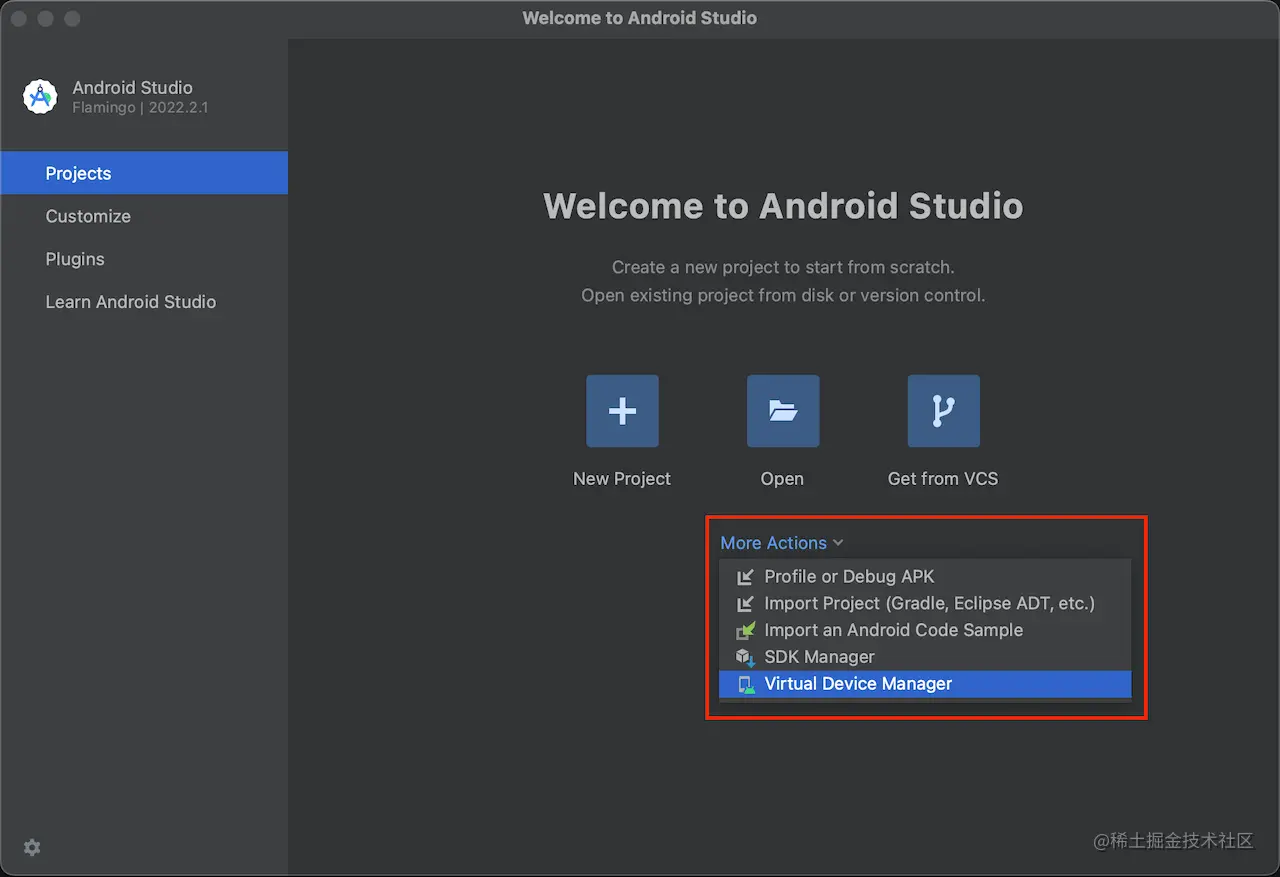Click the Open label text
1280x877 pixels.
click(x=782, y=479)
